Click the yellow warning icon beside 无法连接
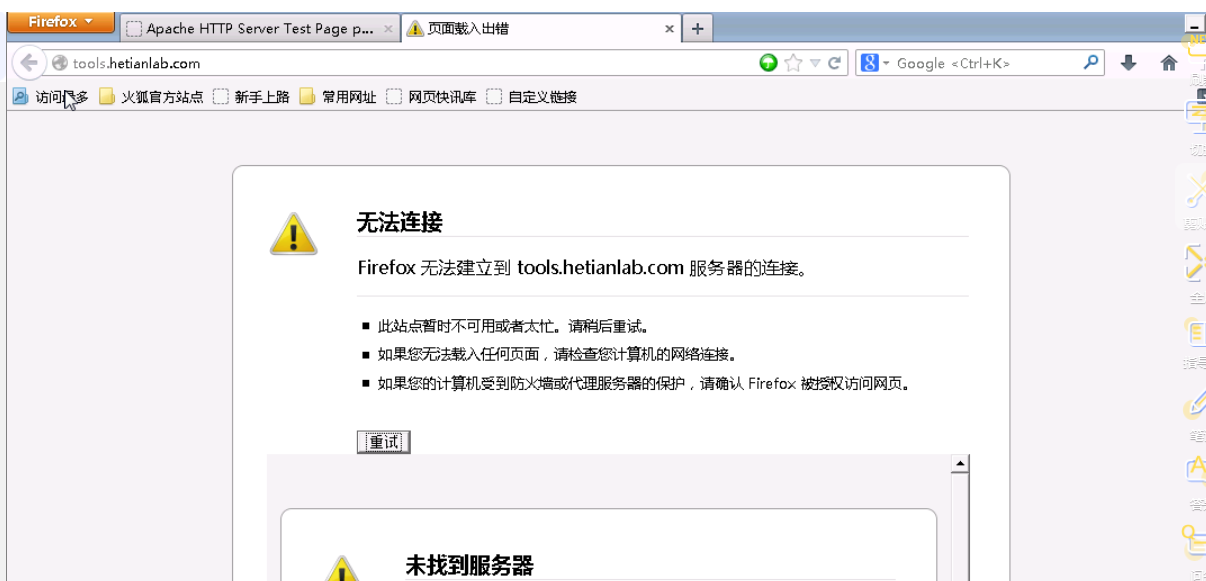This screenshot has width=1206, height=581. (x=294, y=234)
